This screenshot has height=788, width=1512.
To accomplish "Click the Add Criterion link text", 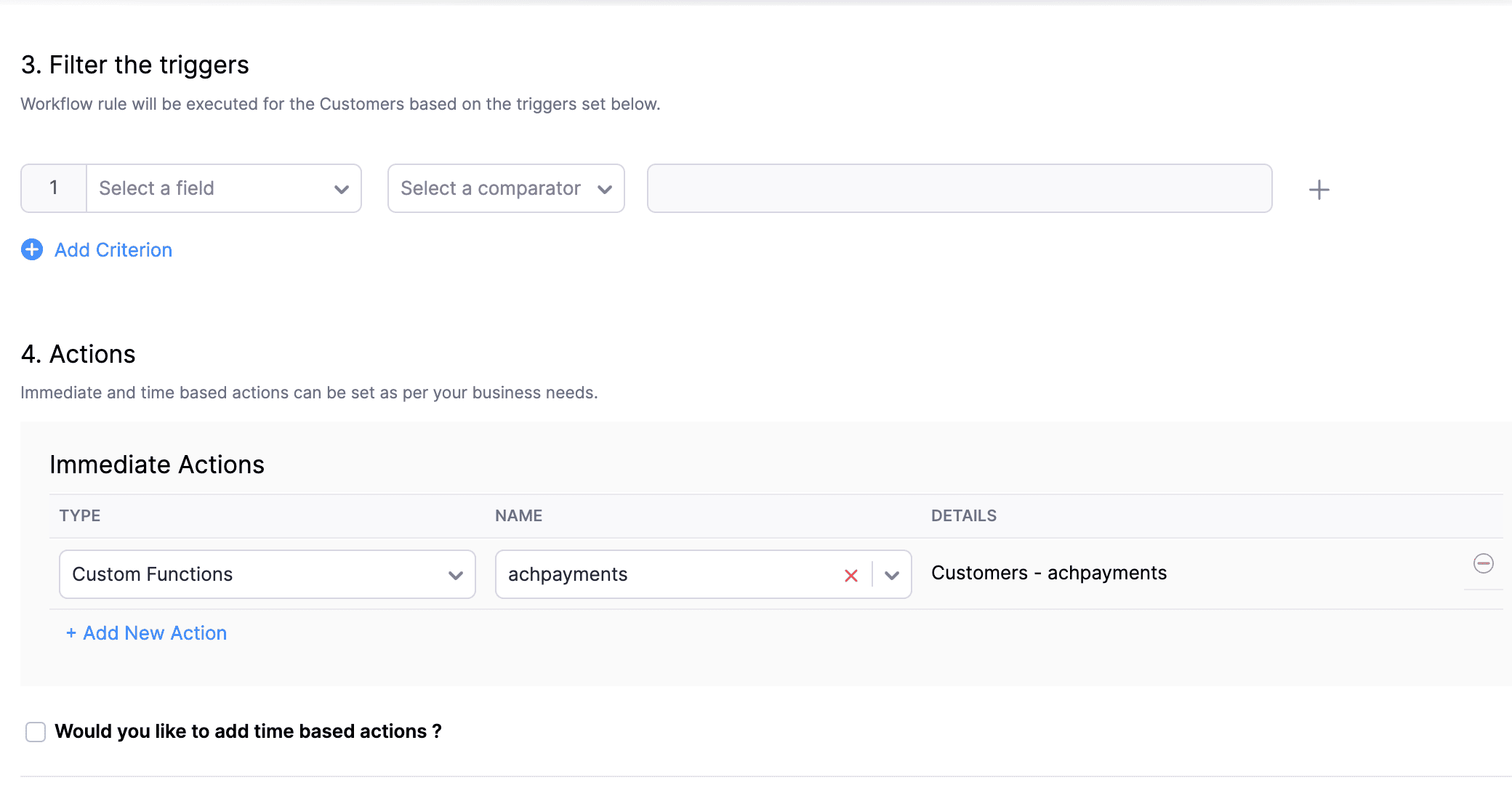I will click(113, 249).
